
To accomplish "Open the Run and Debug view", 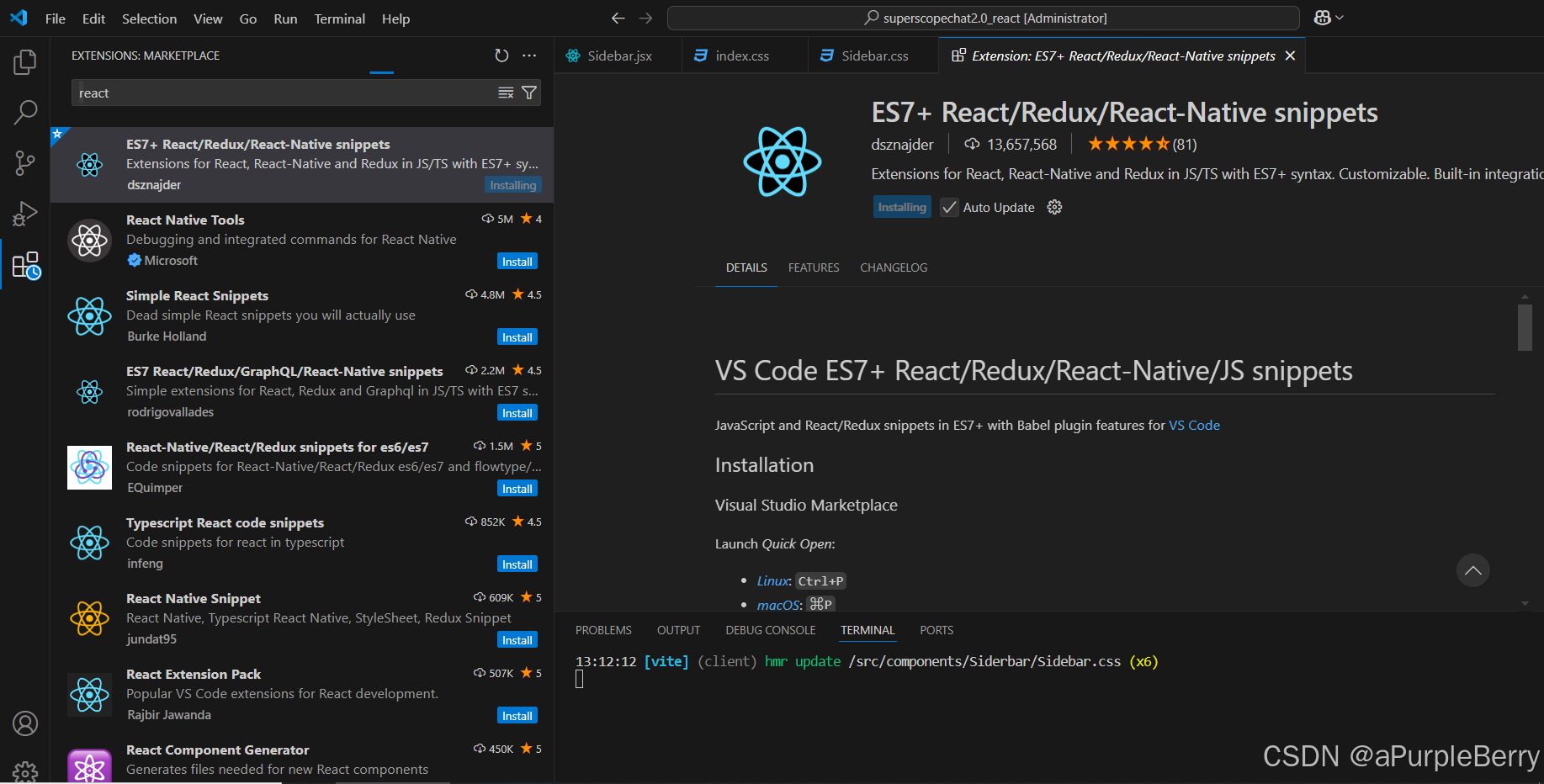I will point(25,215).
